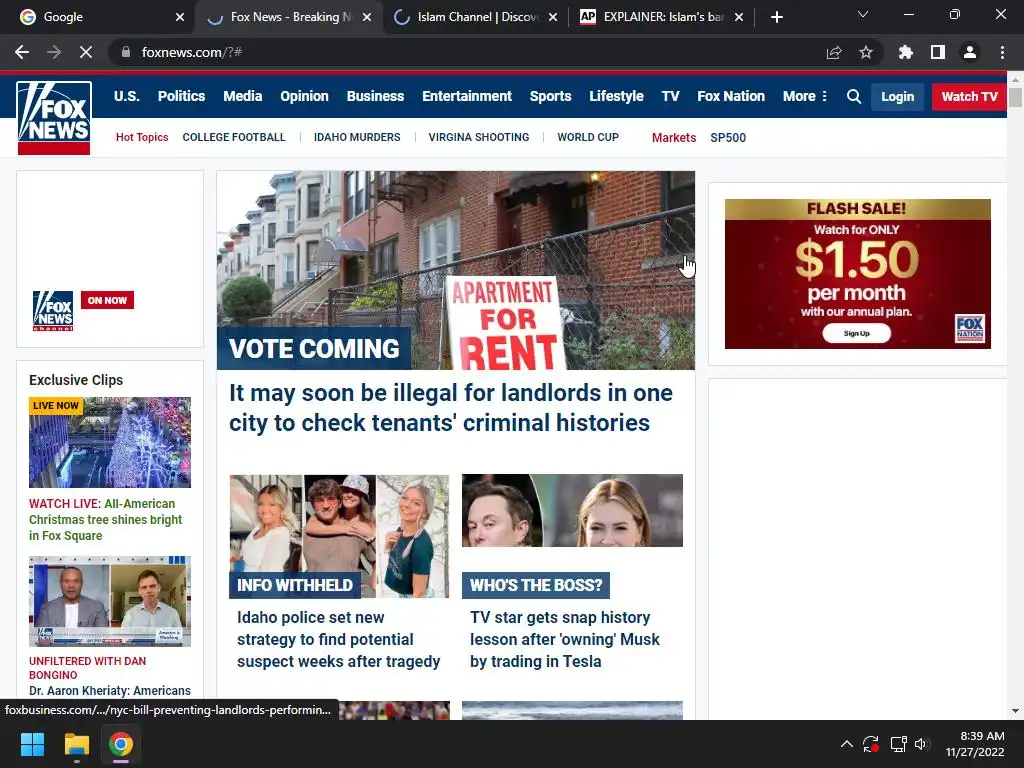The image size is (1024, 768).
Task: Expand the More menu in navigation
Action: (805, 97)
